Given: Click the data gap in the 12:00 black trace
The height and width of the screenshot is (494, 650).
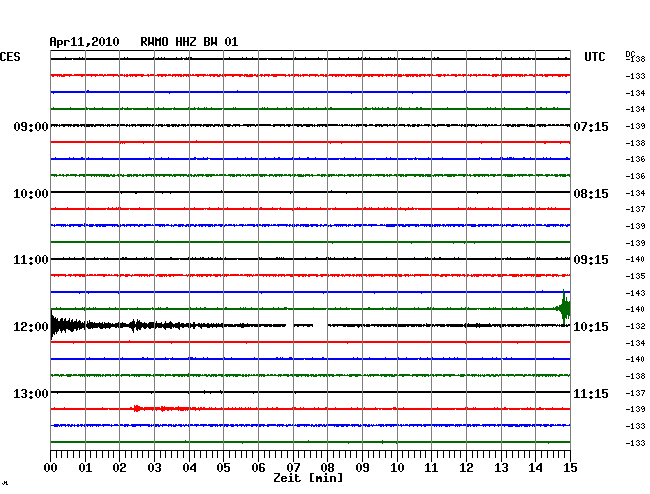Looking at the screenshot, I should (x=320, y=326).
